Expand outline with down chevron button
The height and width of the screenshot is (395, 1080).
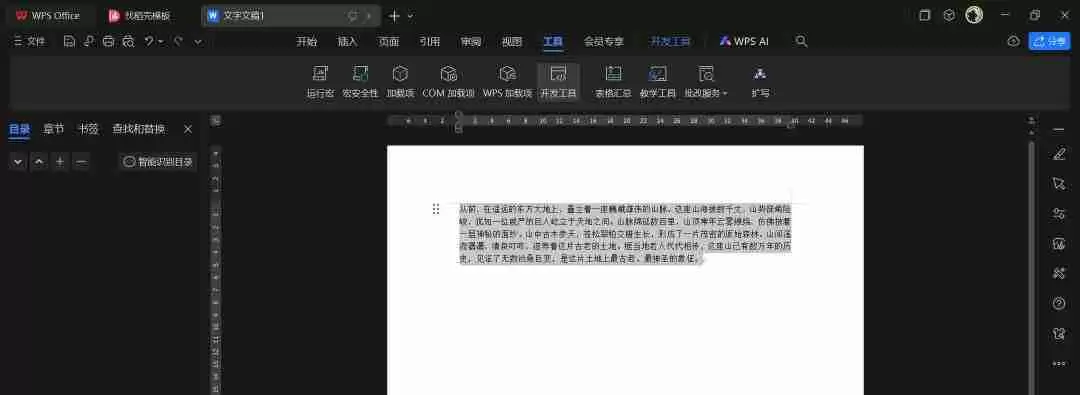click(19, 162)
